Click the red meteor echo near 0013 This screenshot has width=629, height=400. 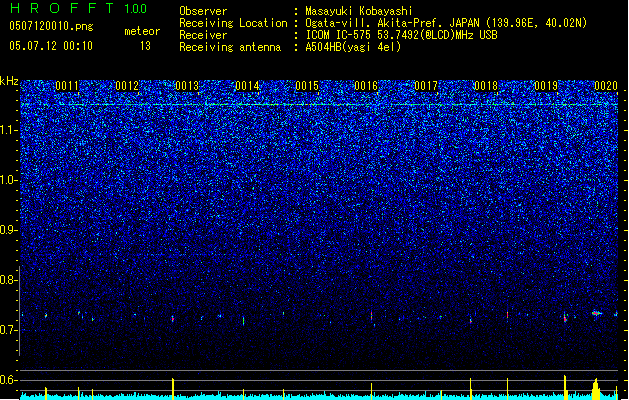173,319
